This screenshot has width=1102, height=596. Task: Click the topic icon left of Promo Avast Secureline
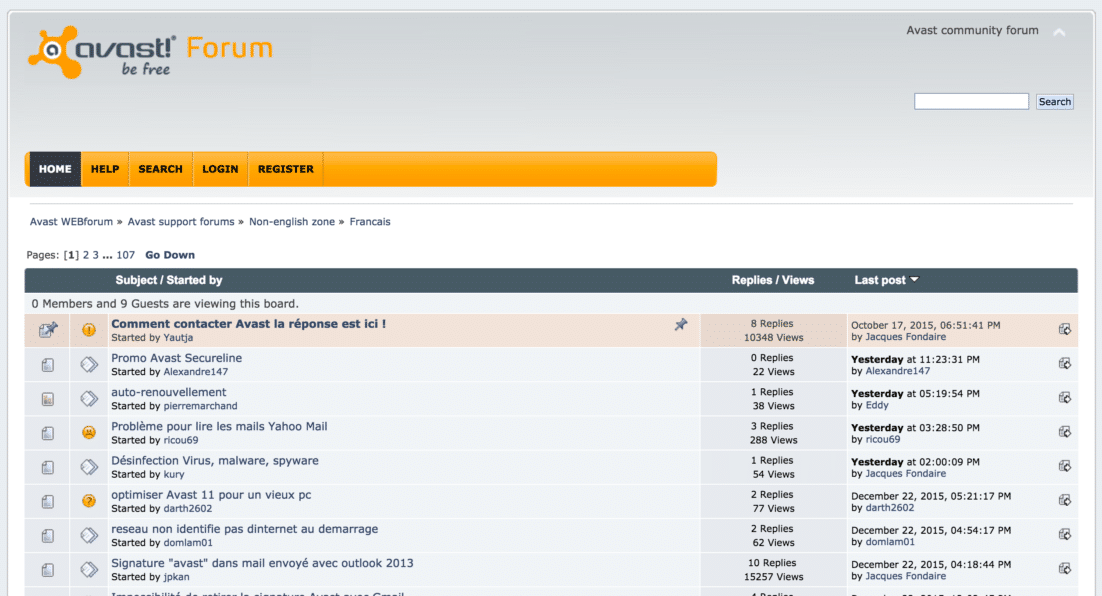[48, 364]
